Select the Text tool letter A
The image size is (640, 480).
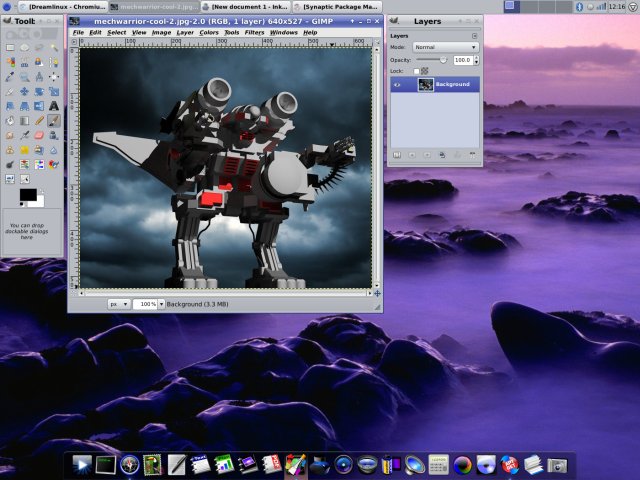coord(53,106)
